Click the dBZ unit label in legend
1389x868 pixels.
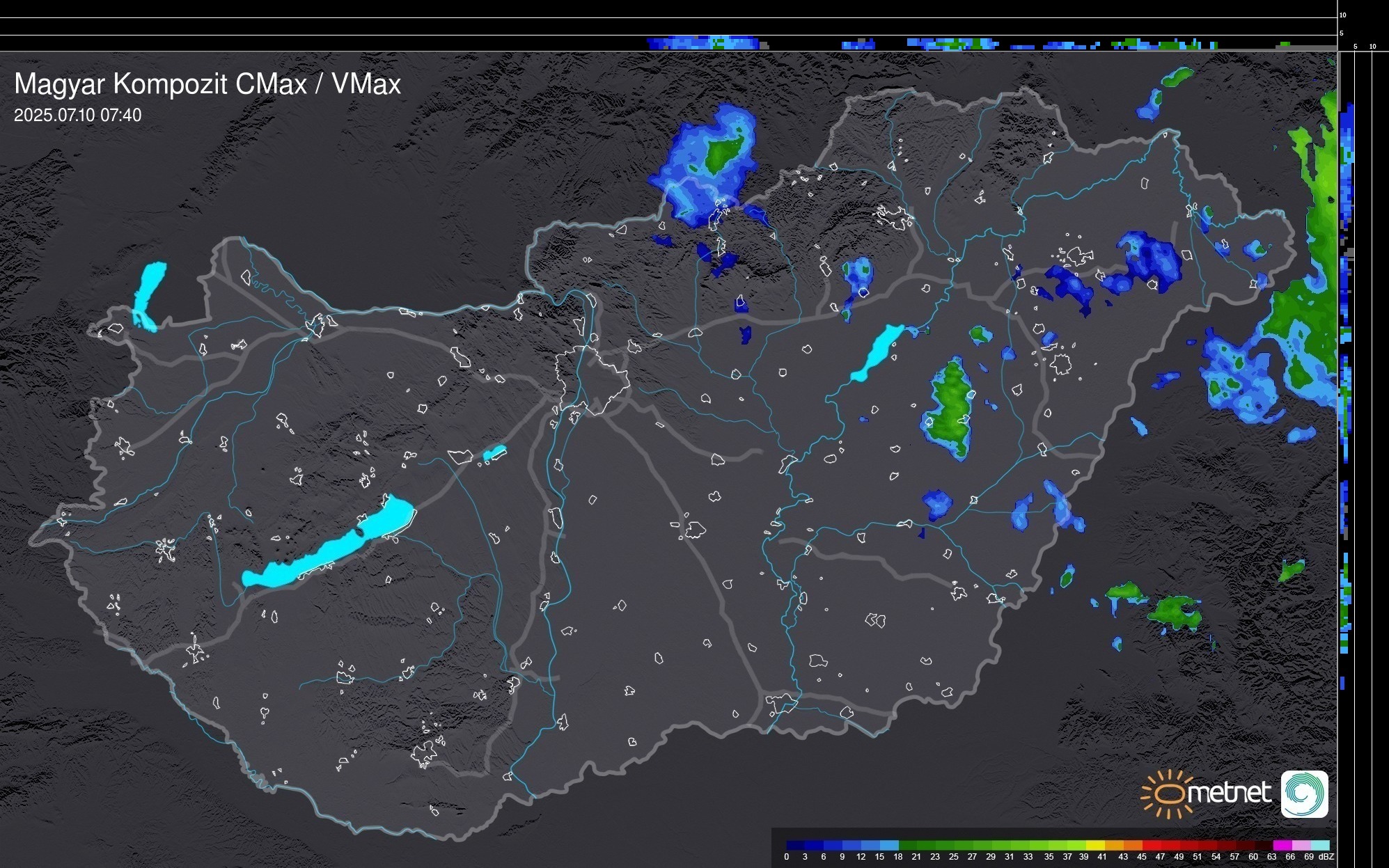tap(1327, 857)
